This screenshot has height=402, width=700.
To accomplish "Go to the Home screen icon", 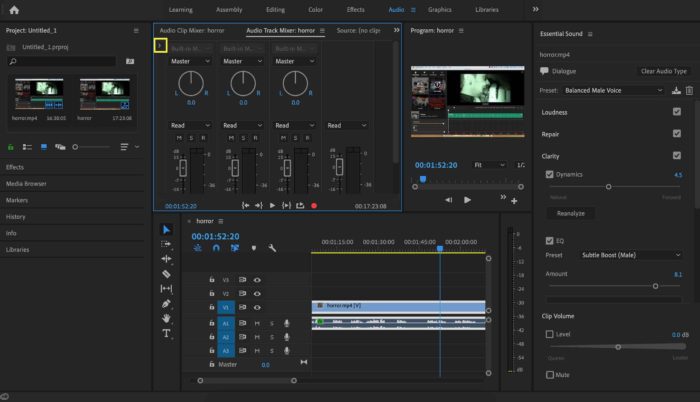I will click(14, 9).
